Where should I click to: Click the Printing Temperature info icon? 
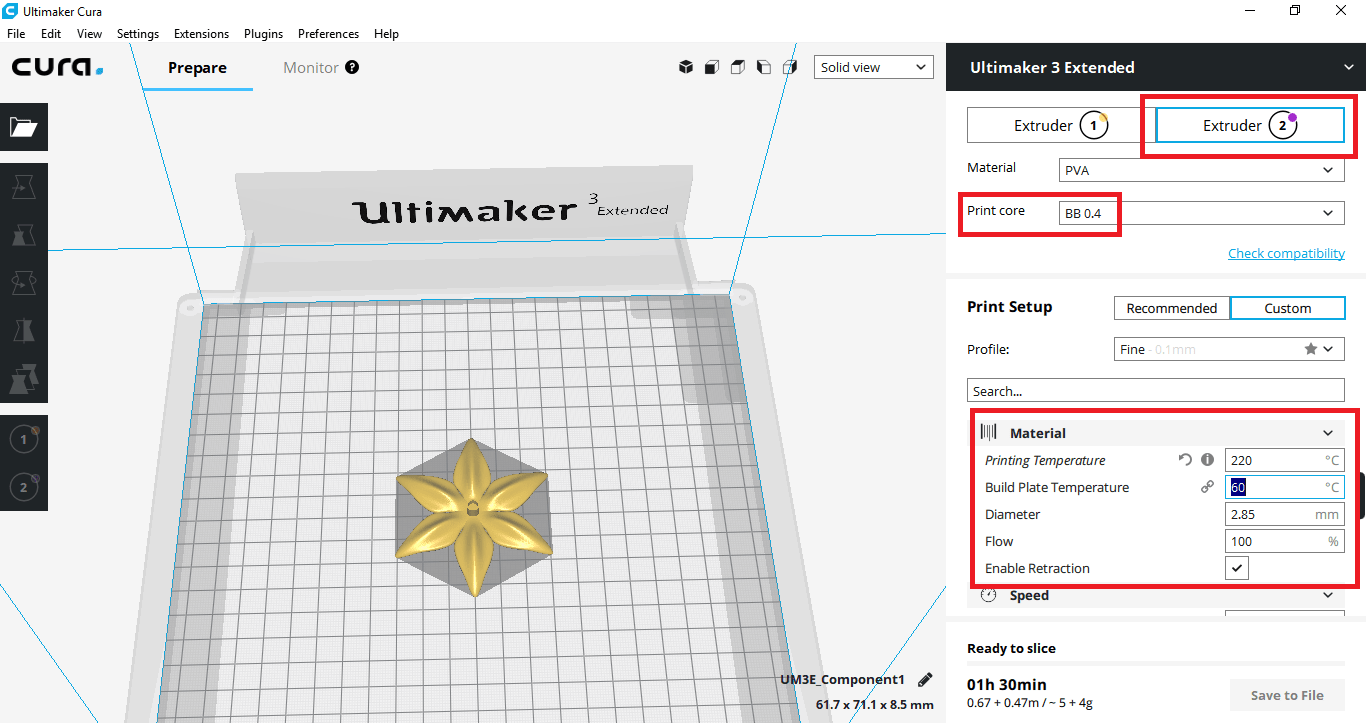coord(1207,460)
